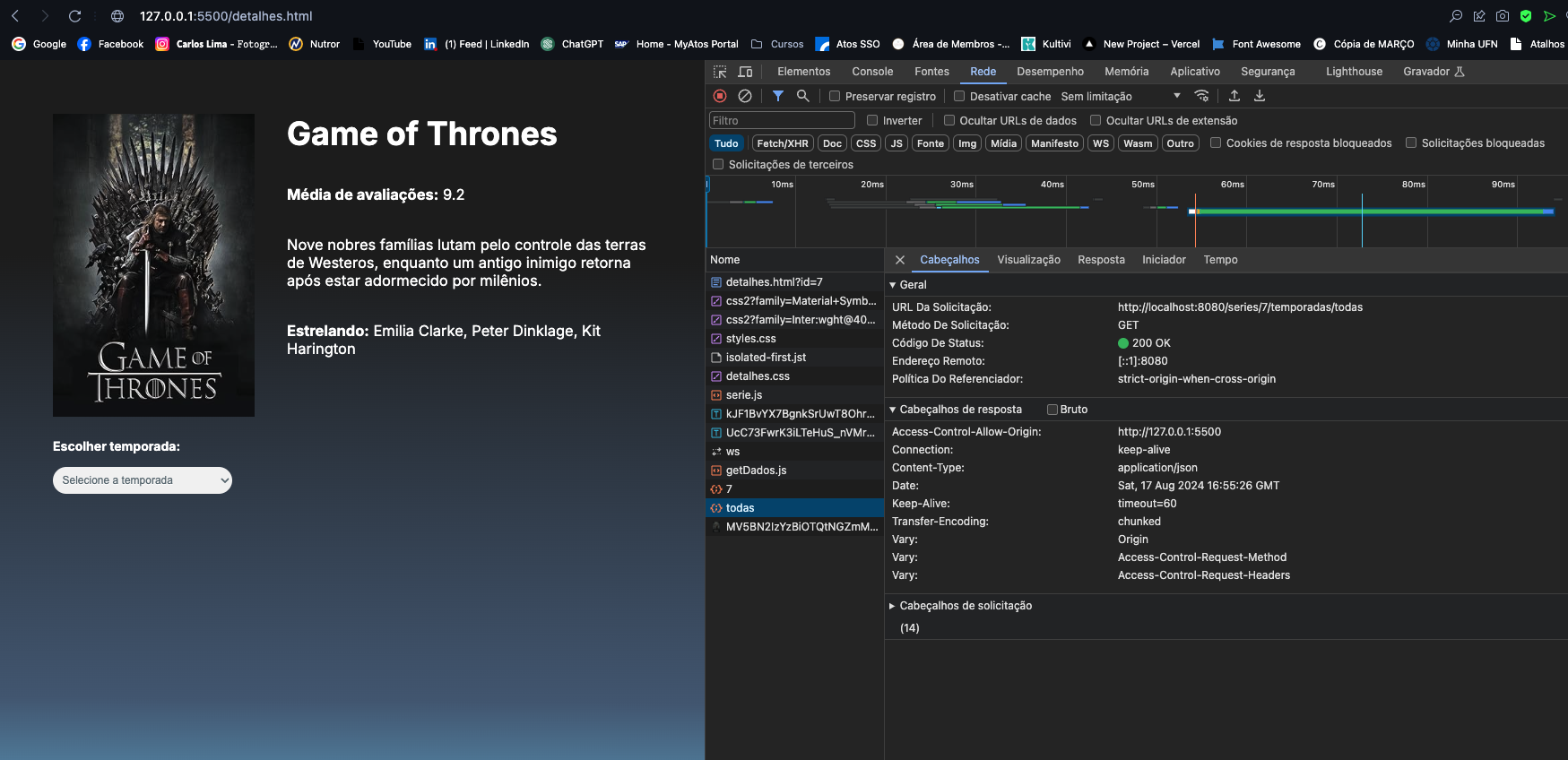Screen dimensions: 1568x760
Task: Filter requests by WS type
Action: pyautogui.click(x=1101, y=143)
